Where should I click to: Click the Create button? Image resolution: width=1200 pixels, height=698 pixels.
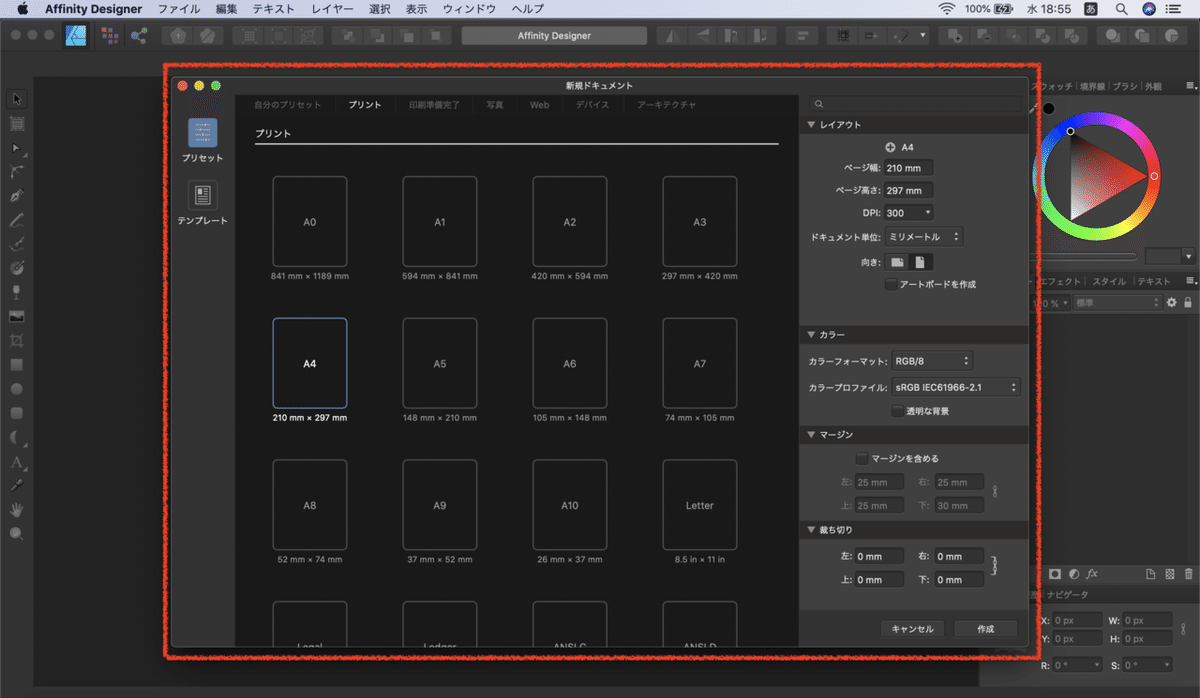coord(985,629)
